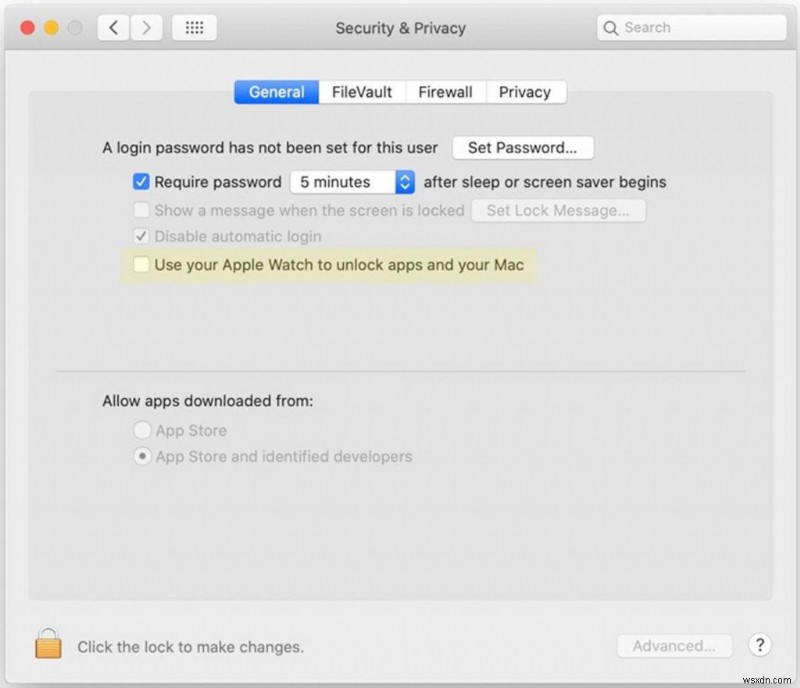
Task: Open the Privacy tab
Action: pyautogui.click(x=526, y=91)
